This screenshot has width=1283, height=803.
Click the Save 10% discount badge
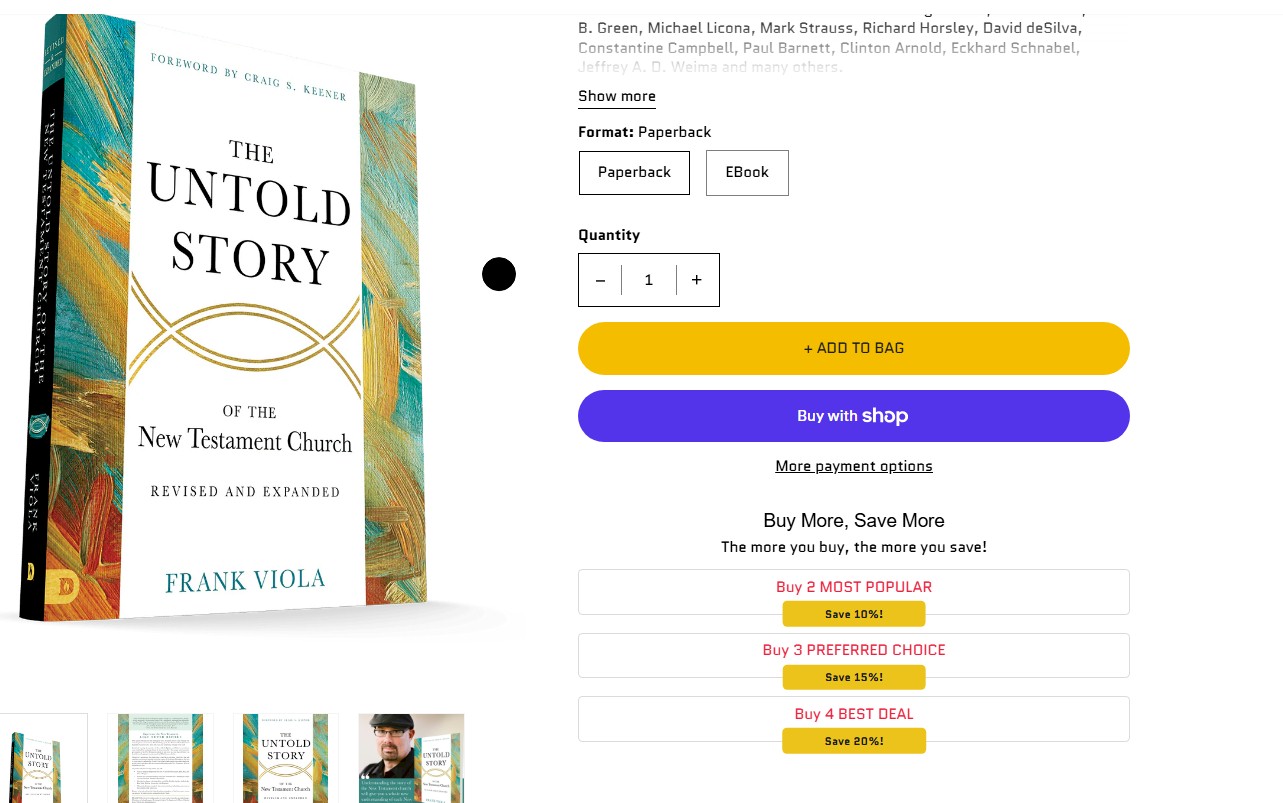tap(854, 614)
